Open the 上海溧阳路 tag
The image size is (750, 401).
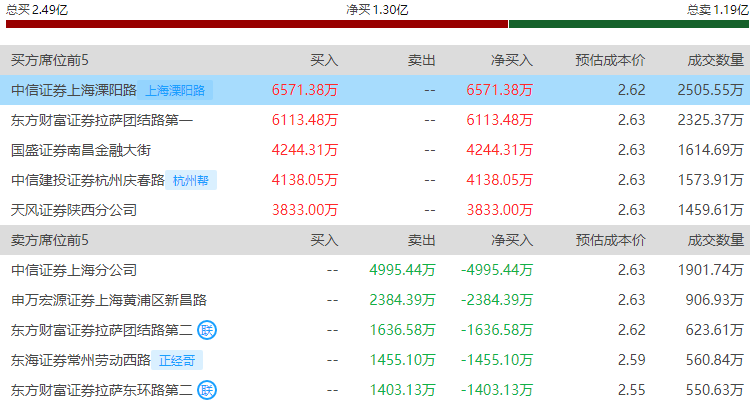(175, 90)
